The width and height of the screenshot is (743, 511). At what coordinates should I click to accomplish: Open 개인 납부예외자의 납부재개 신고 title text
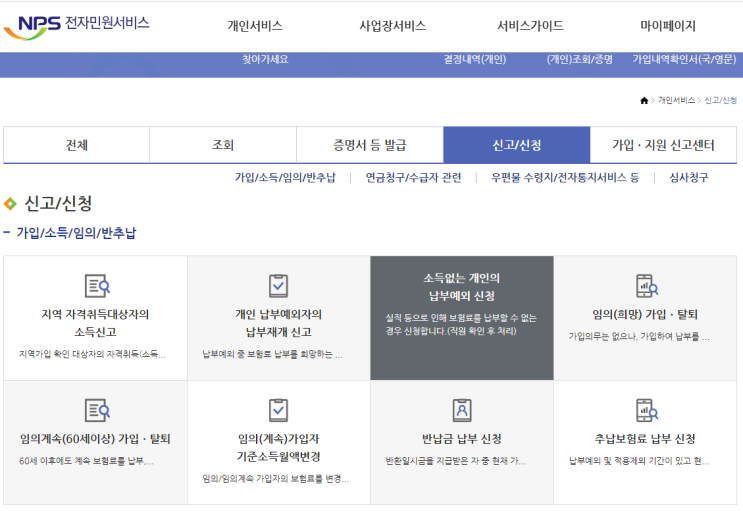click(279, 323)
